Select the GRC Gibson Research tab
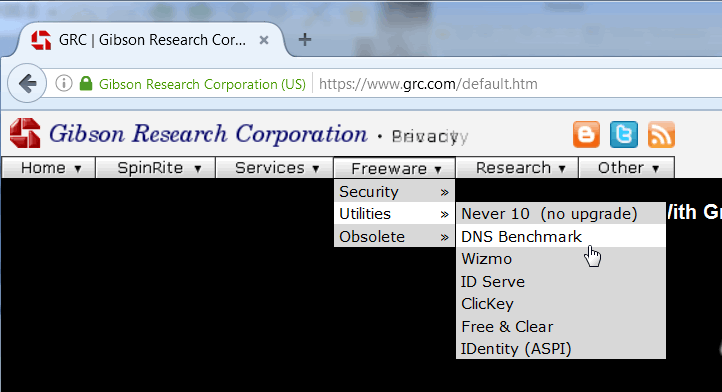The width and height of the screenshot is (722, 392). point(150,40)
